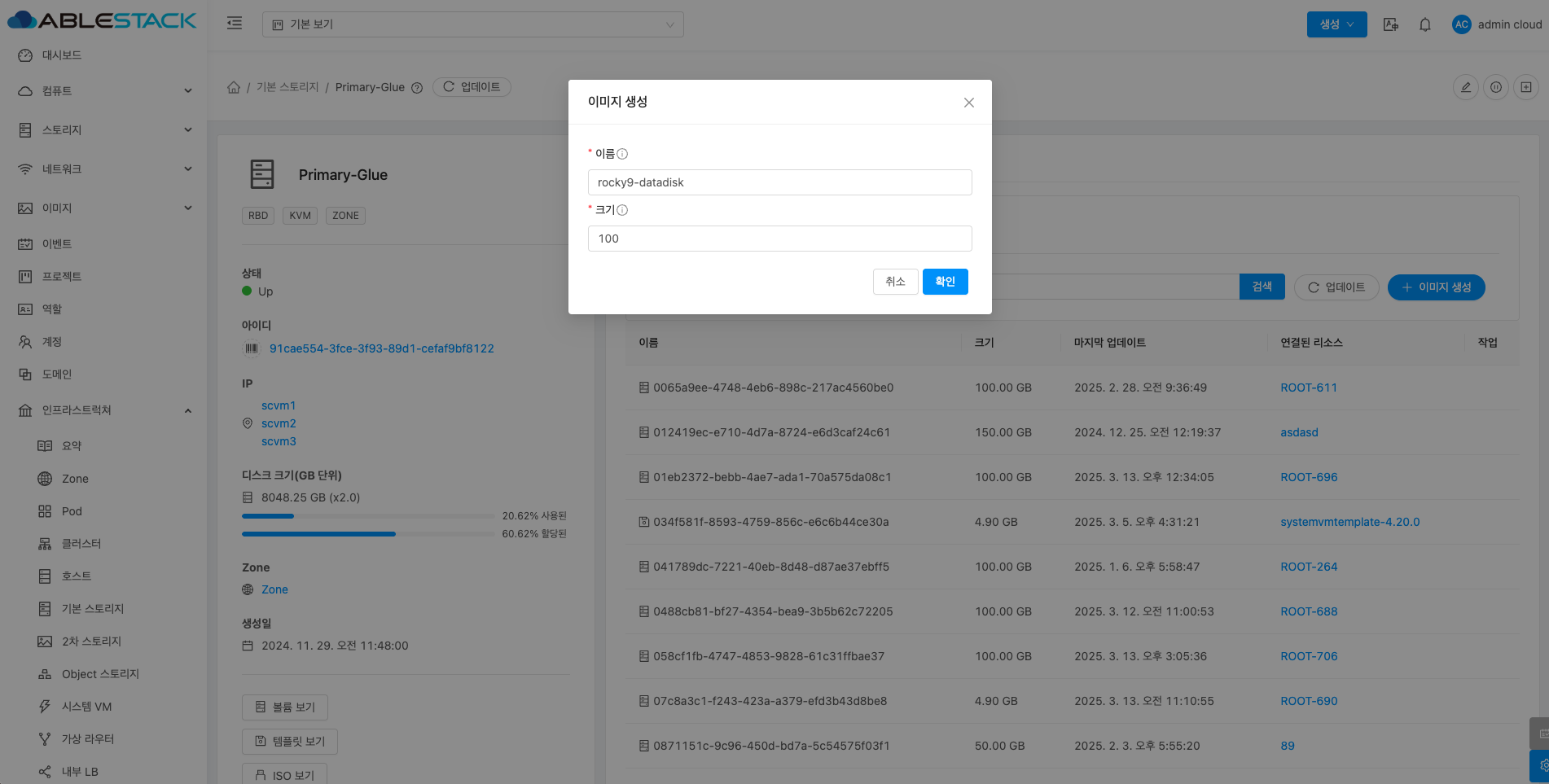Viewport: 1549px width, 784px height.
Task: Click the notification bell icon
Action: (1424, 24)
